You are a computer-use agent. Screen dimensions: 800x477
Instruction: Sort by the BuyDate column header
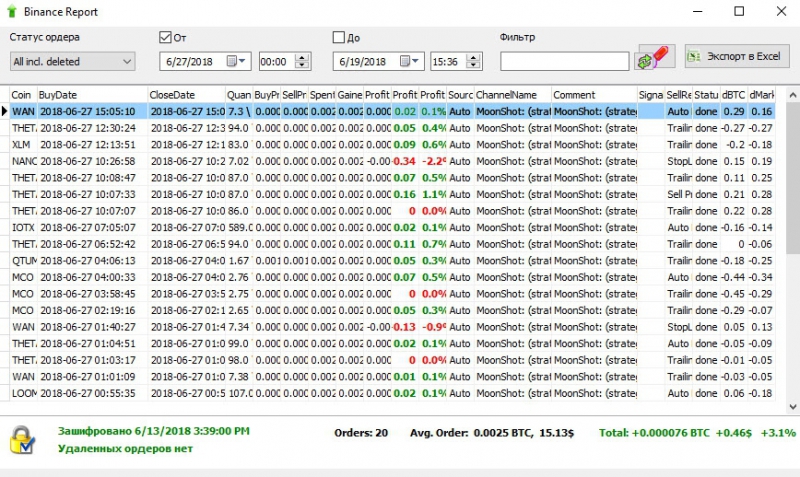(92, 95)
